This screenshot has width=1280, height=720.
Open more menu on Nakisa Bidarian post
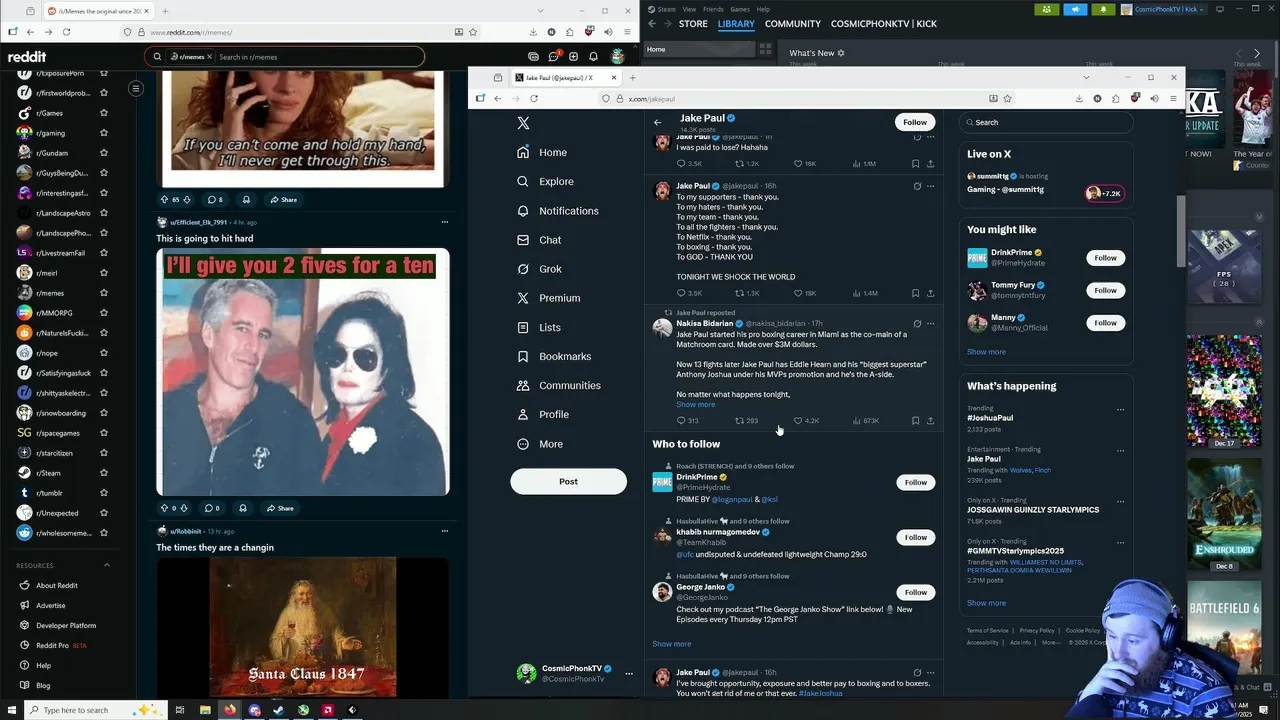(x=931, y=324)
